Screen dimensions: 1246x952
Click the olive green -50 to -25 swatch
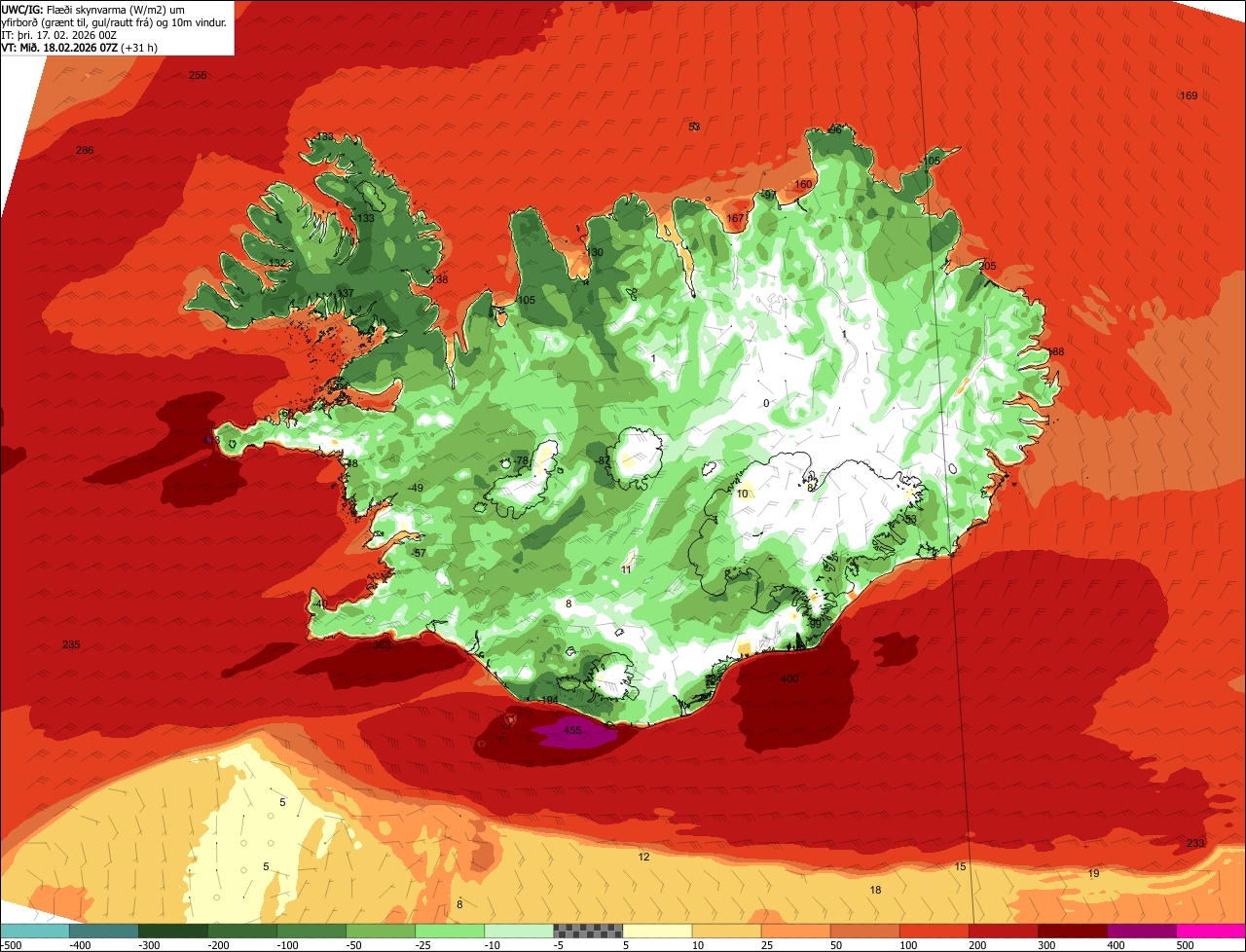tap(381, 931)
